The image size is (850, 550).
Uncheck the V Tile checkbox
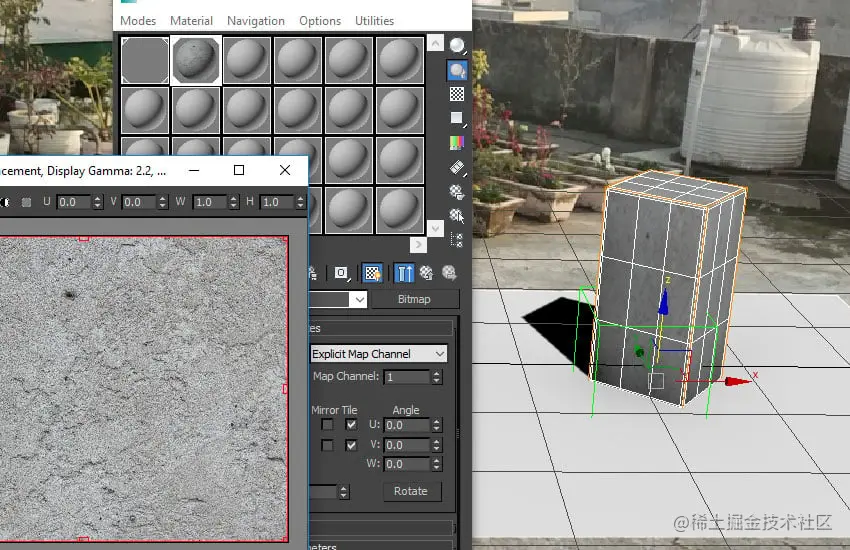tap(351, 445)
